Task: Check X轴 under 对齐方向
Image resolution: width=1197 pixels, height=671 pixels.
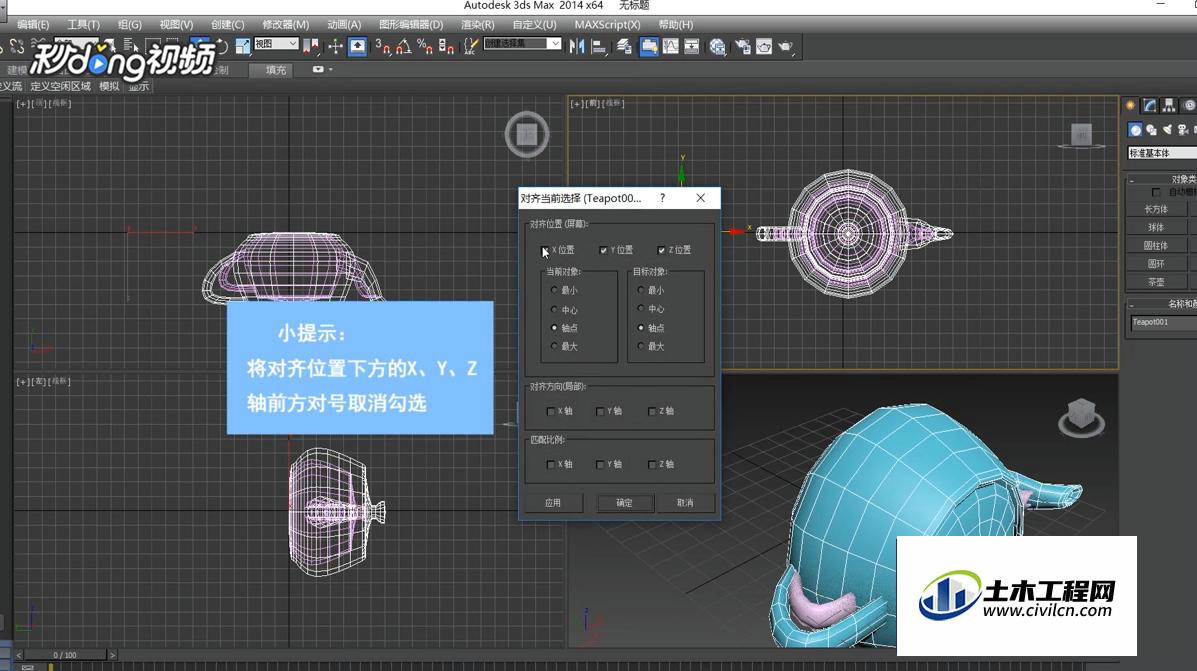Action: pos(550,411)
